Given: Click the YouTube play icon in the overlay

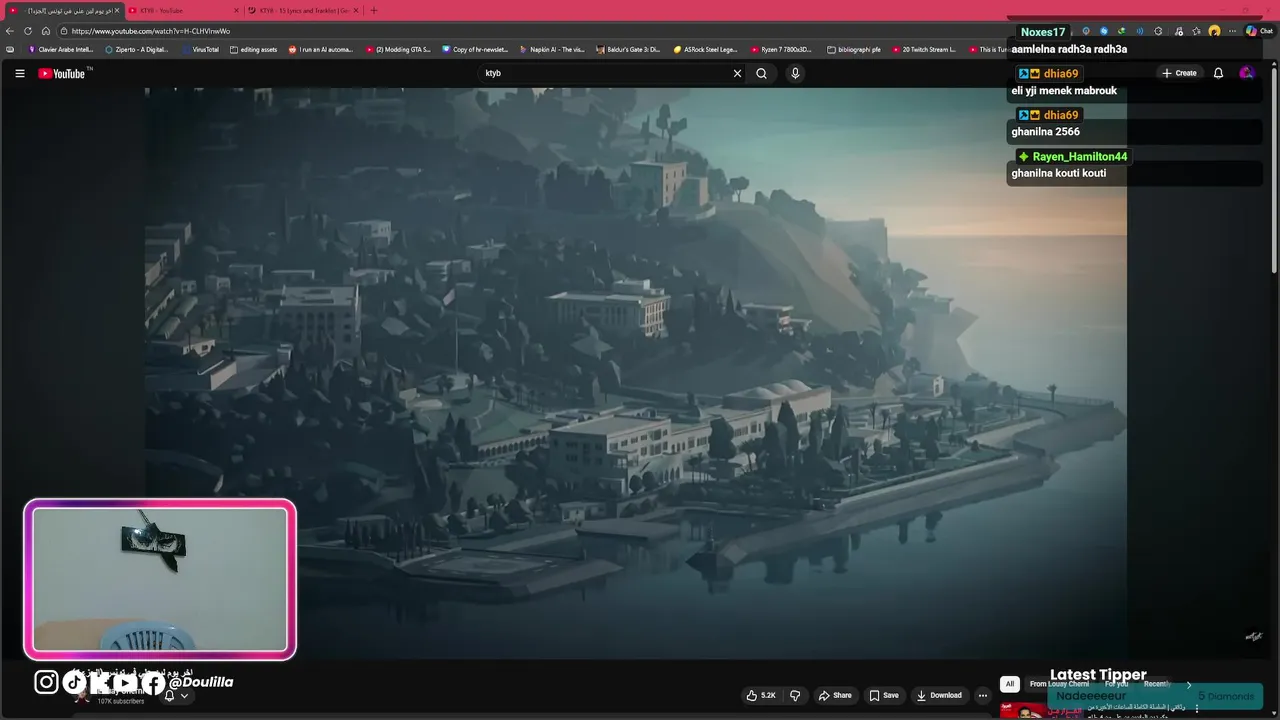Looking at the screenshot, I should (124, 682).
